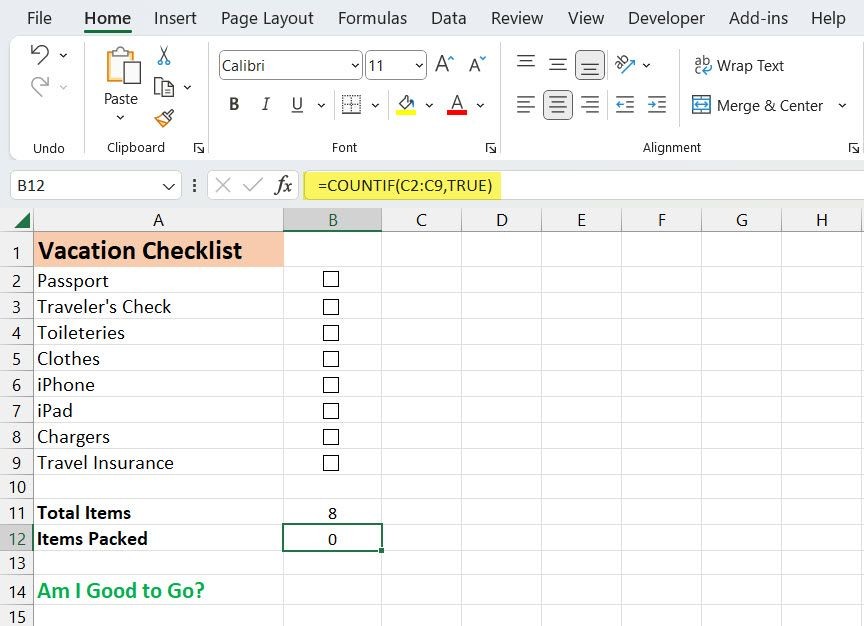Toggle Italic formatting
This screenshot has width=864, height=626.
coord(266,104)
